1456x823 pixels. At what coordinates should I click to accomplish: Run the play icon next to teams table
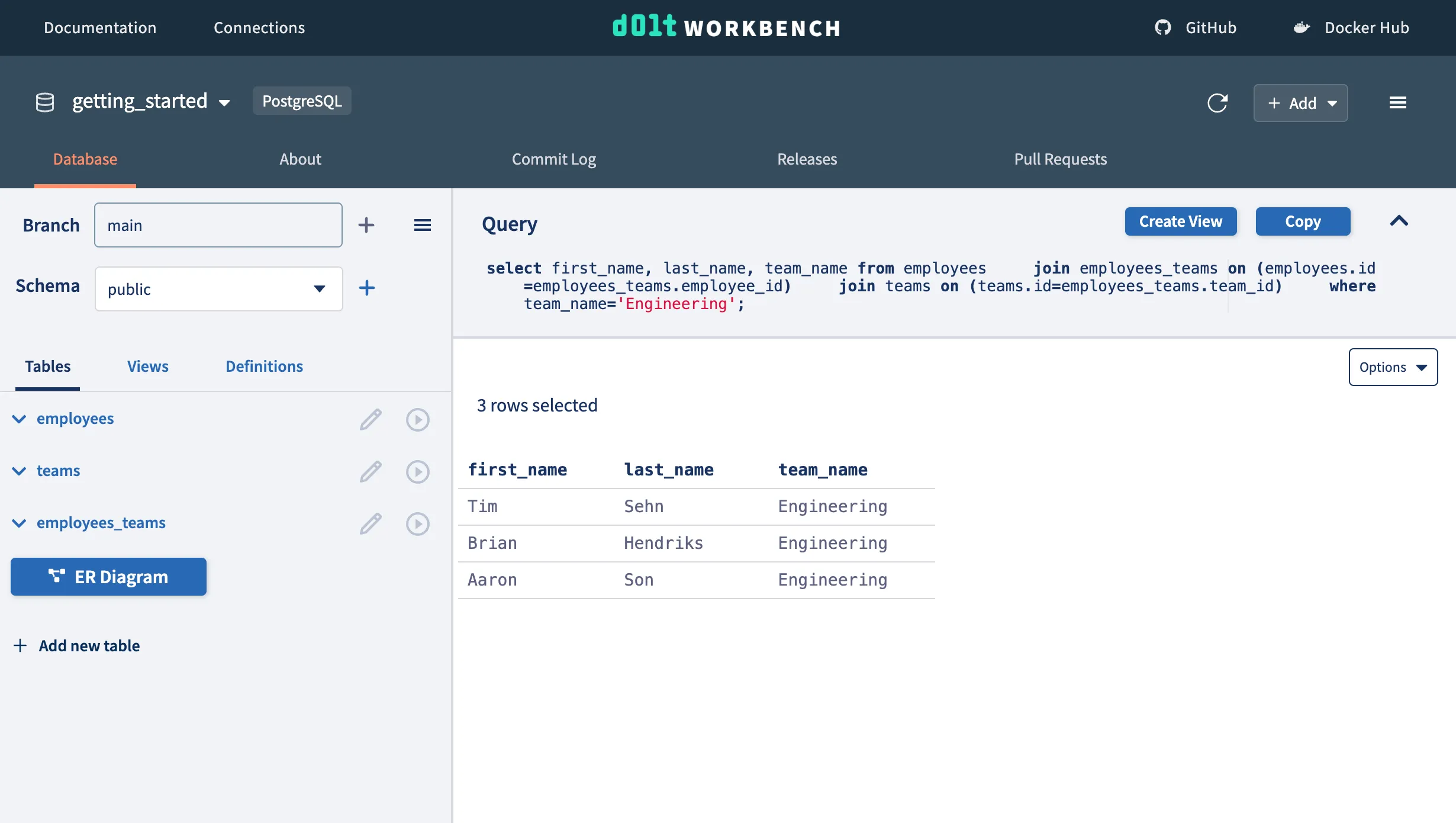[418, 471]
